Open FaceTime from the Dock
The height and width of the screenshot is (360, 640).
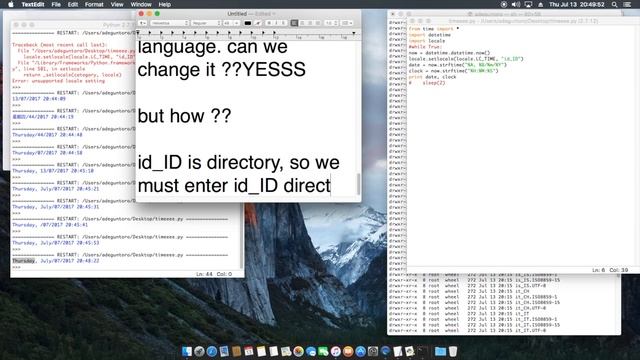(323, 351)
